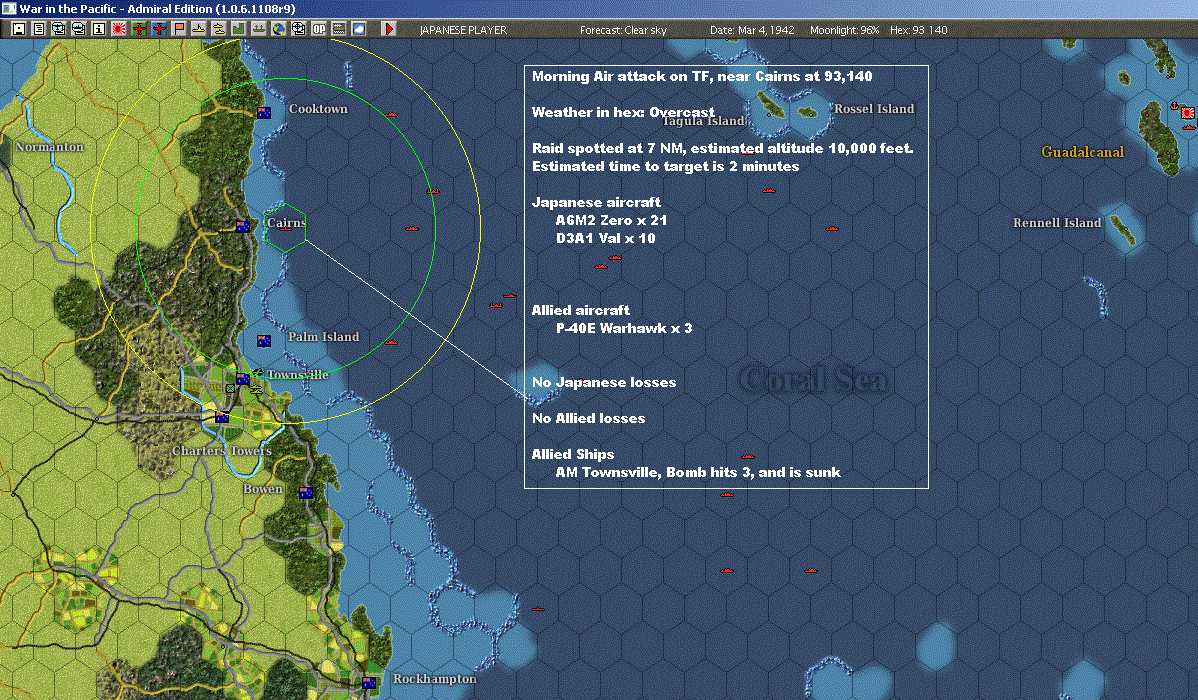
Task: Click the single yellow ship icon
Action: tap(199, 29)
